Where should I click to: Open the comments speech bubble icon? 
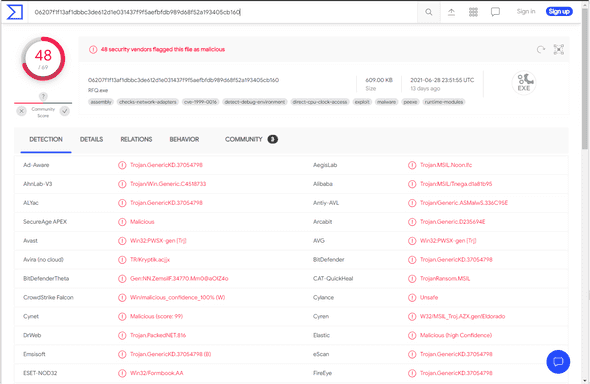(x=496, y=12)
